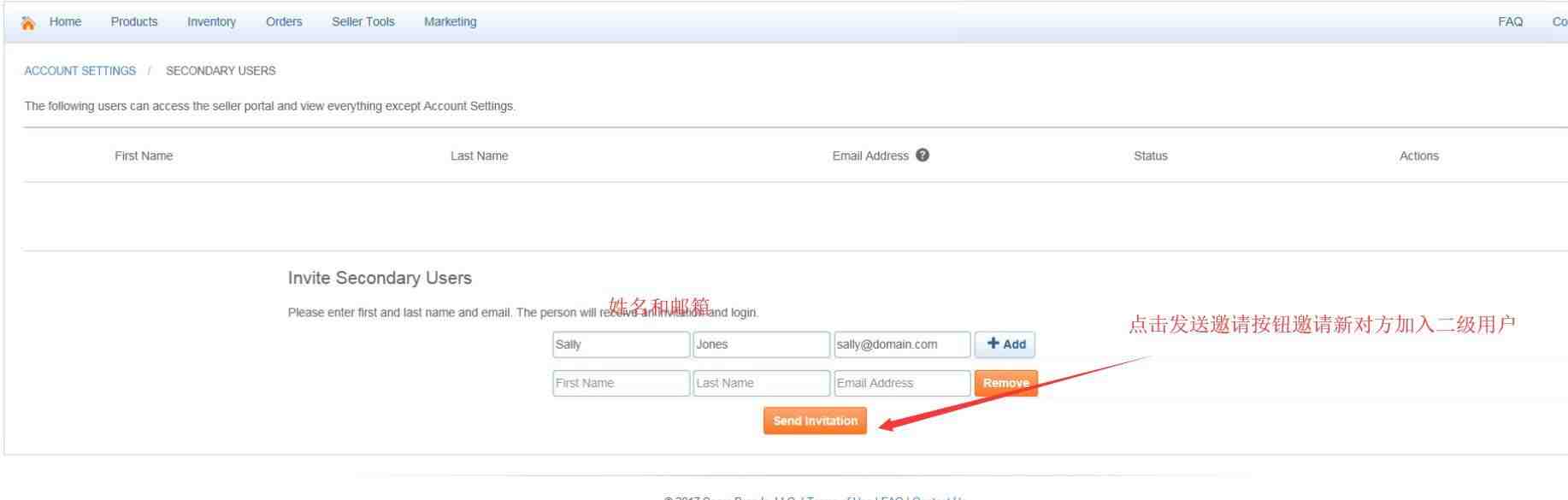This screenshot has width=1568, height=500.
Task: Click the empty Email Address field
Action: [x=902, y=383]
